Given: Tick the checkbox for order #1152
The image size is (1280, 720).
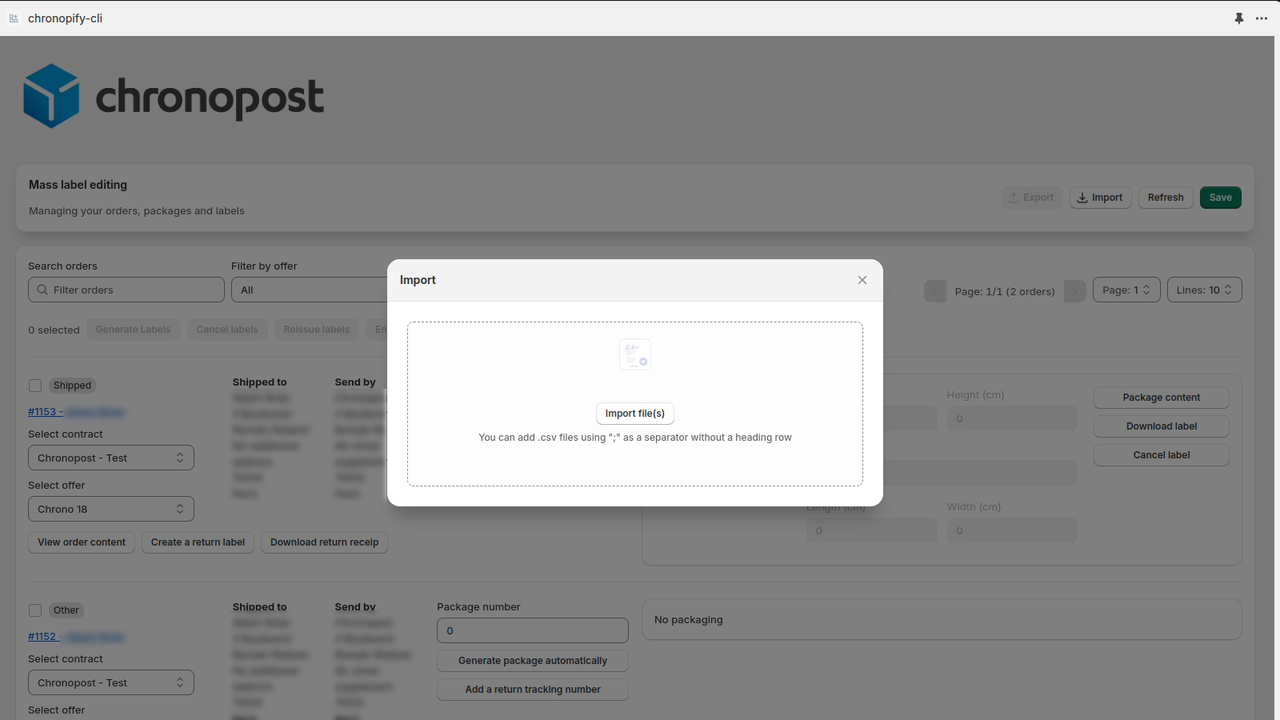Looking at the screenshot, I should 35,610.
